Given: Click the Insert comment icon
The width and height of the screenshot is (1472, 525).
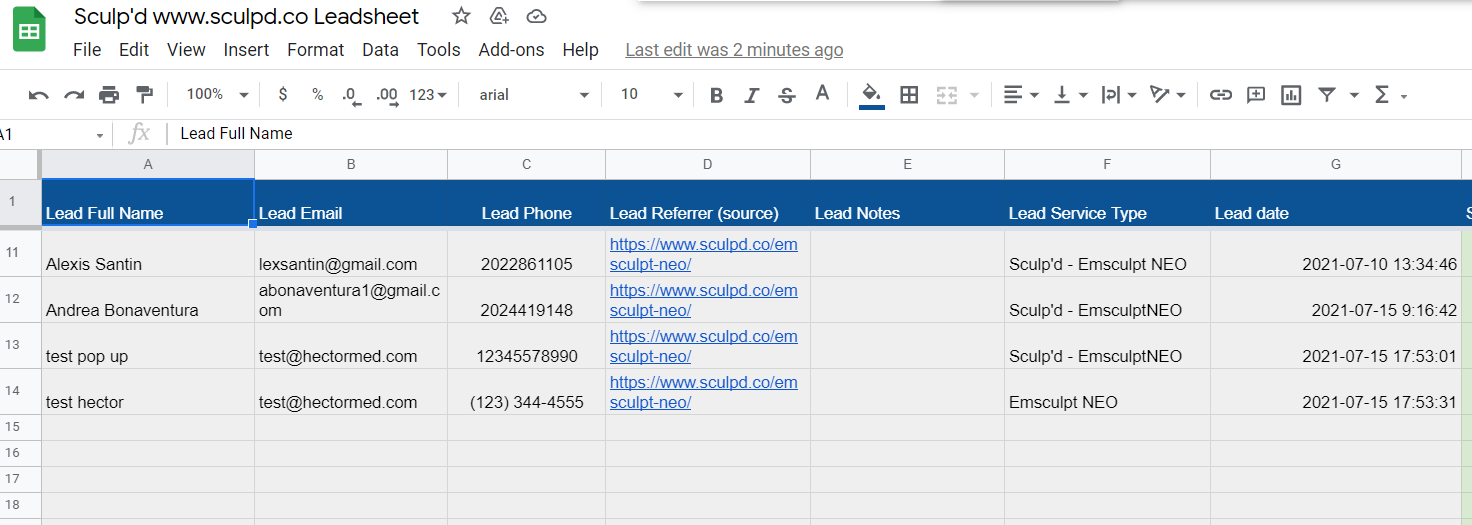Looking at the screenshot, I should (1256, 95).
